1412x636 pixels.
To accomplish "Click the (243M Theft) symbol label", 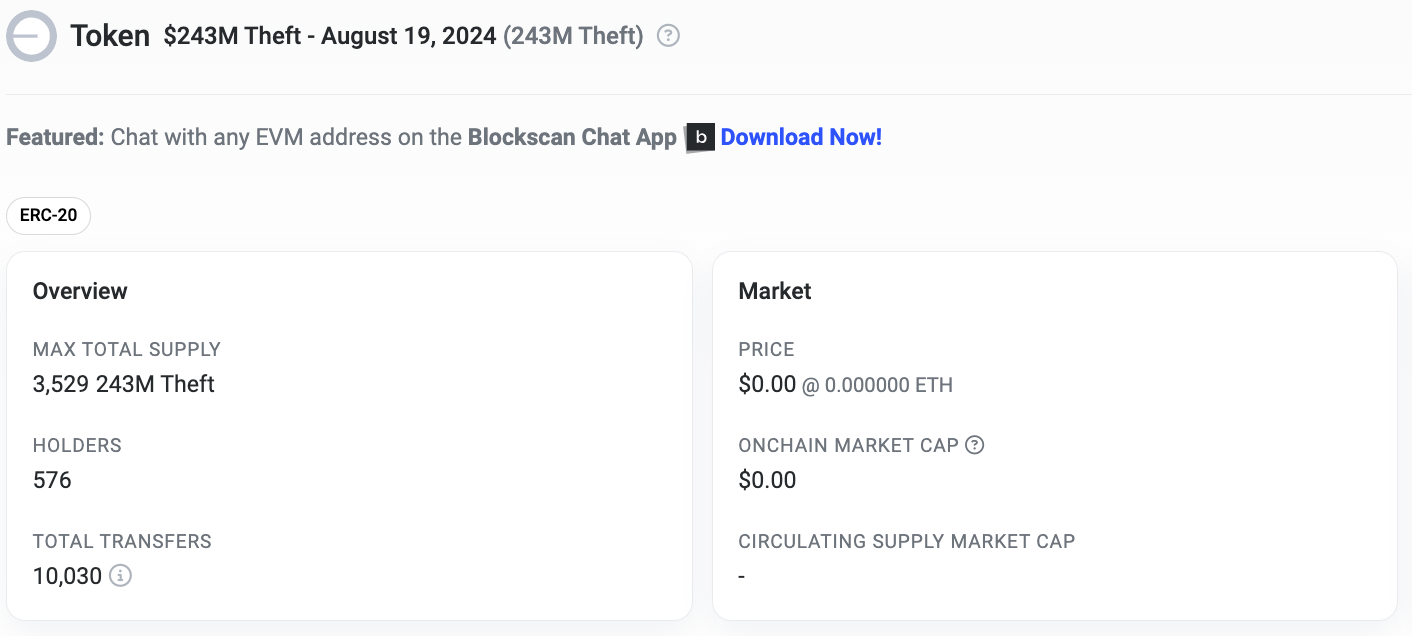I will [573, 36].
